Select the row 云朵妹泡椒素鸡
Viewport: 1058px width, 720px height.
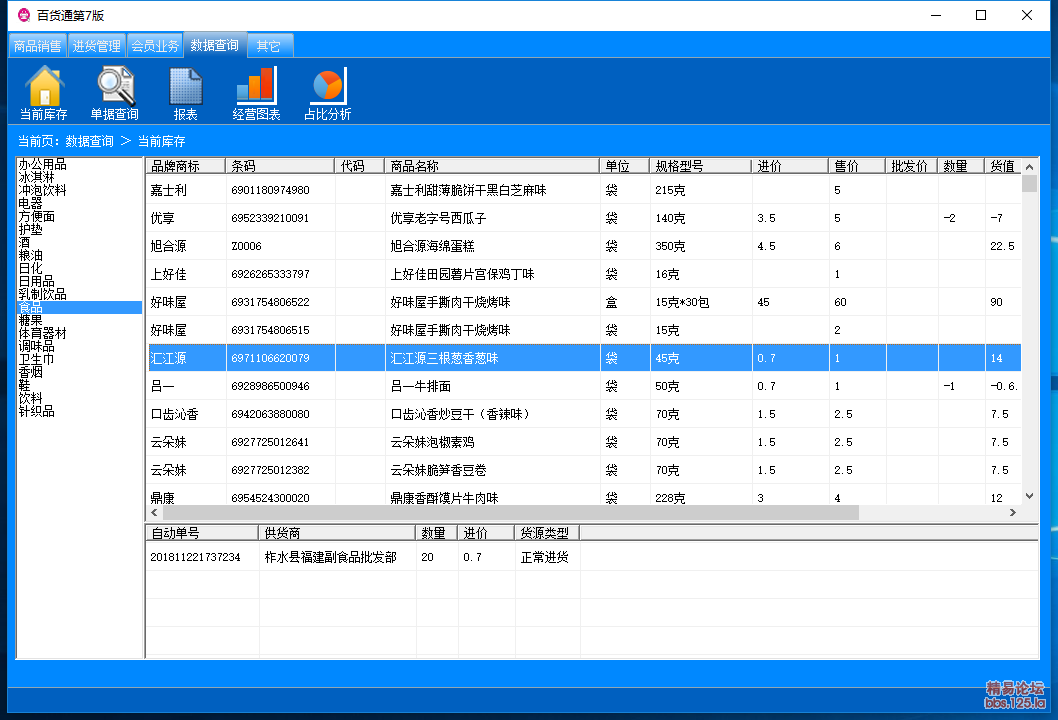(x=584, y=442)
